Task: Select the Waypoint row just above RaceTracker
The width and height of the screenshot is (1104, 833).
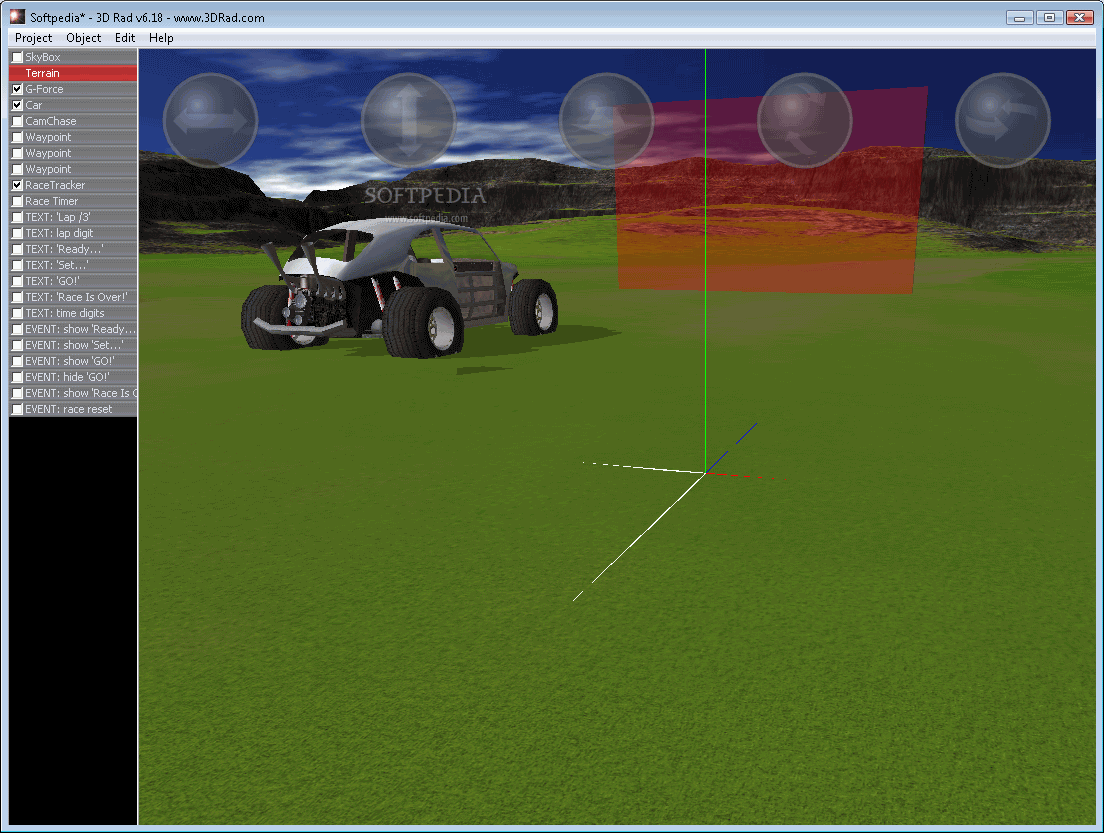Action: pyautogui.click(x=73, y=169)
